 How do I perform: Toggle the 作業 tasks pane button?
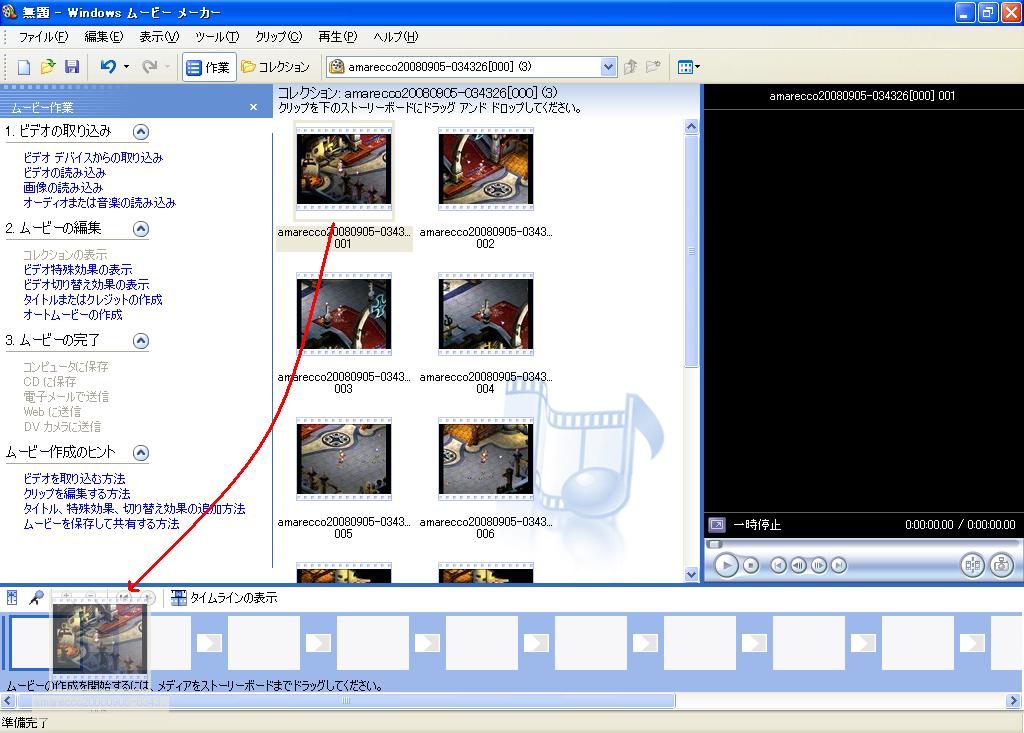208,67
